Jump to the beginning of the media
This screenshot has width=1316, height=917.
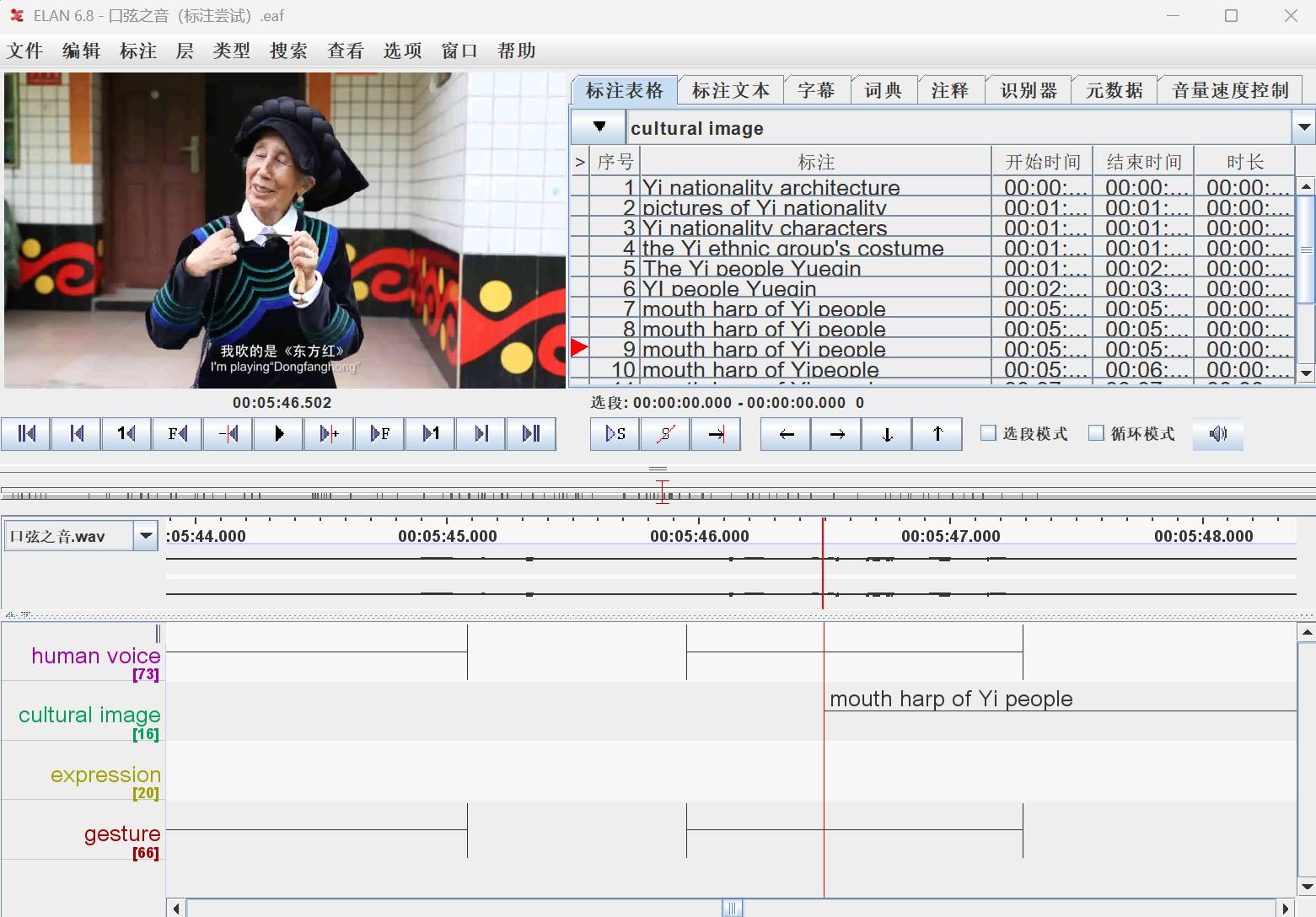click(x=26, y=434)
